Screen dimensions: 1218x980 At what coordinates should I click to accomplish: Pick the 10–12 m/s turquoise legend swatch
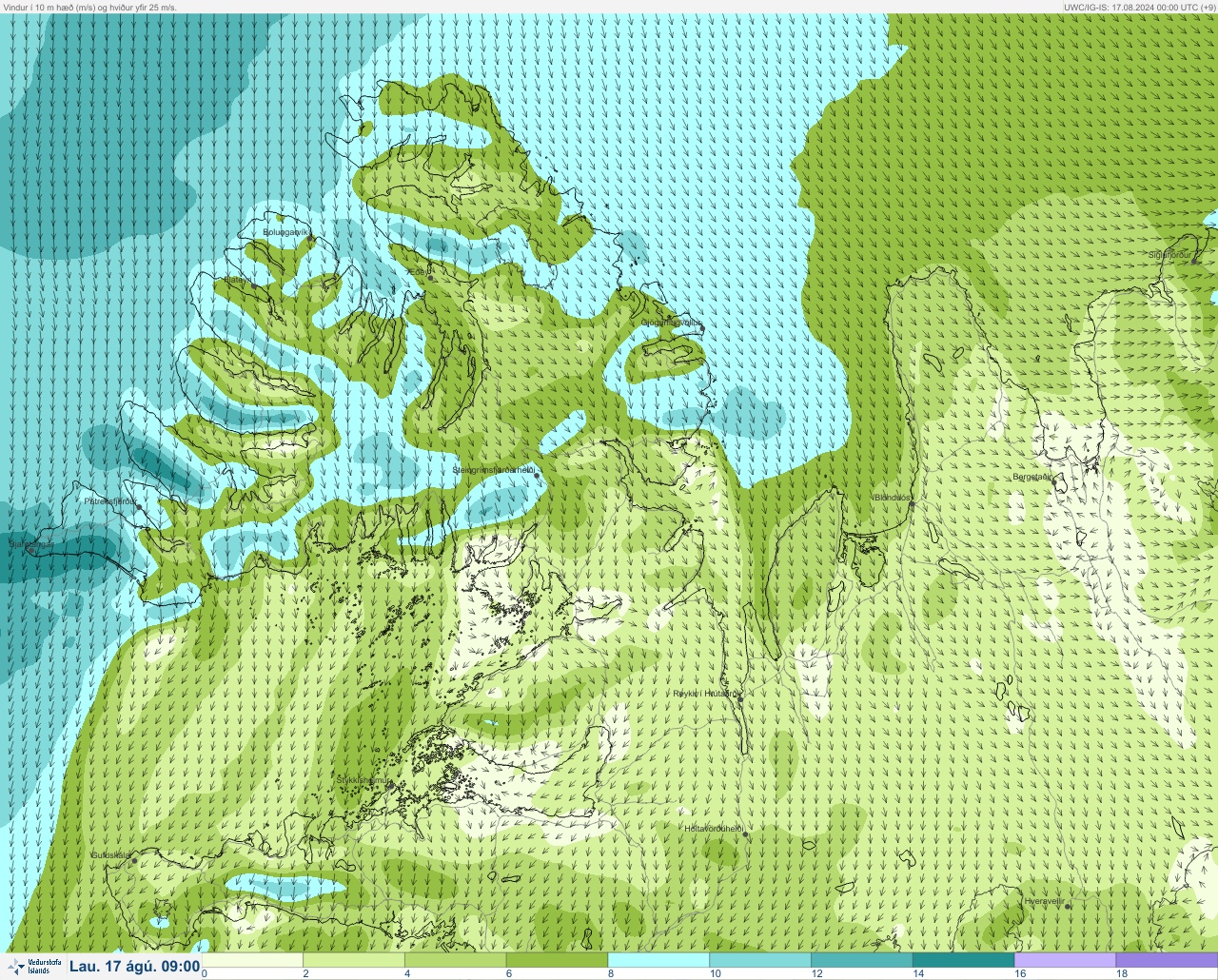tap(760, 960)
